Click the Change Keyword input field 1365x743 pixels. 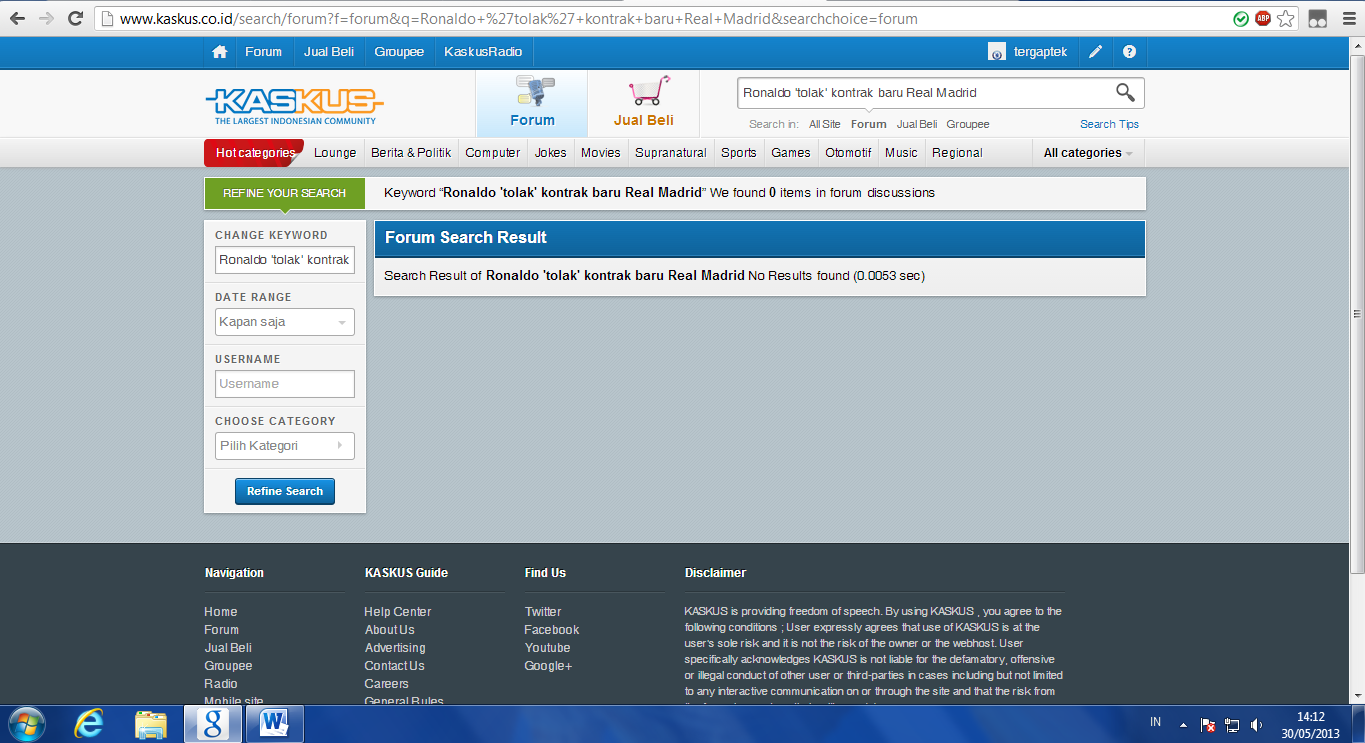pos(285,260)
